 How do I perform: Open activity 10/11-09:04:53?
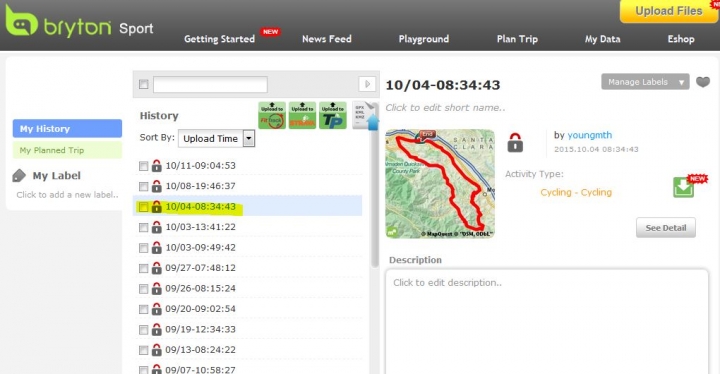tap(201, 165)
